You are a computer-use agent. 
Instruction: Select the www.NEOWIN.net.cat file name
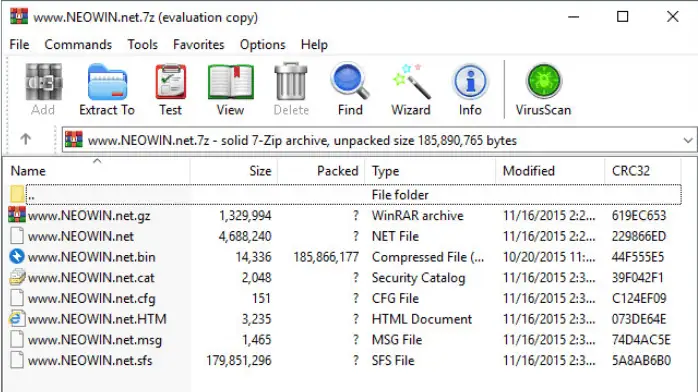point(91,278)
